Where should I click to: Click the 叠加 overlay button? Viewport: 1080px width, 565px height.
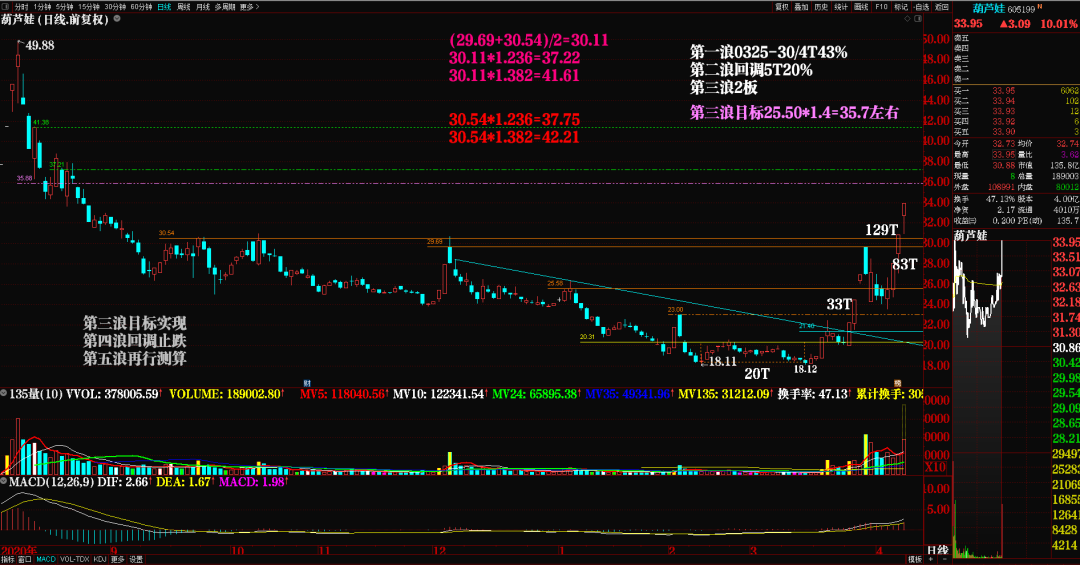click(x=801, y=7)
